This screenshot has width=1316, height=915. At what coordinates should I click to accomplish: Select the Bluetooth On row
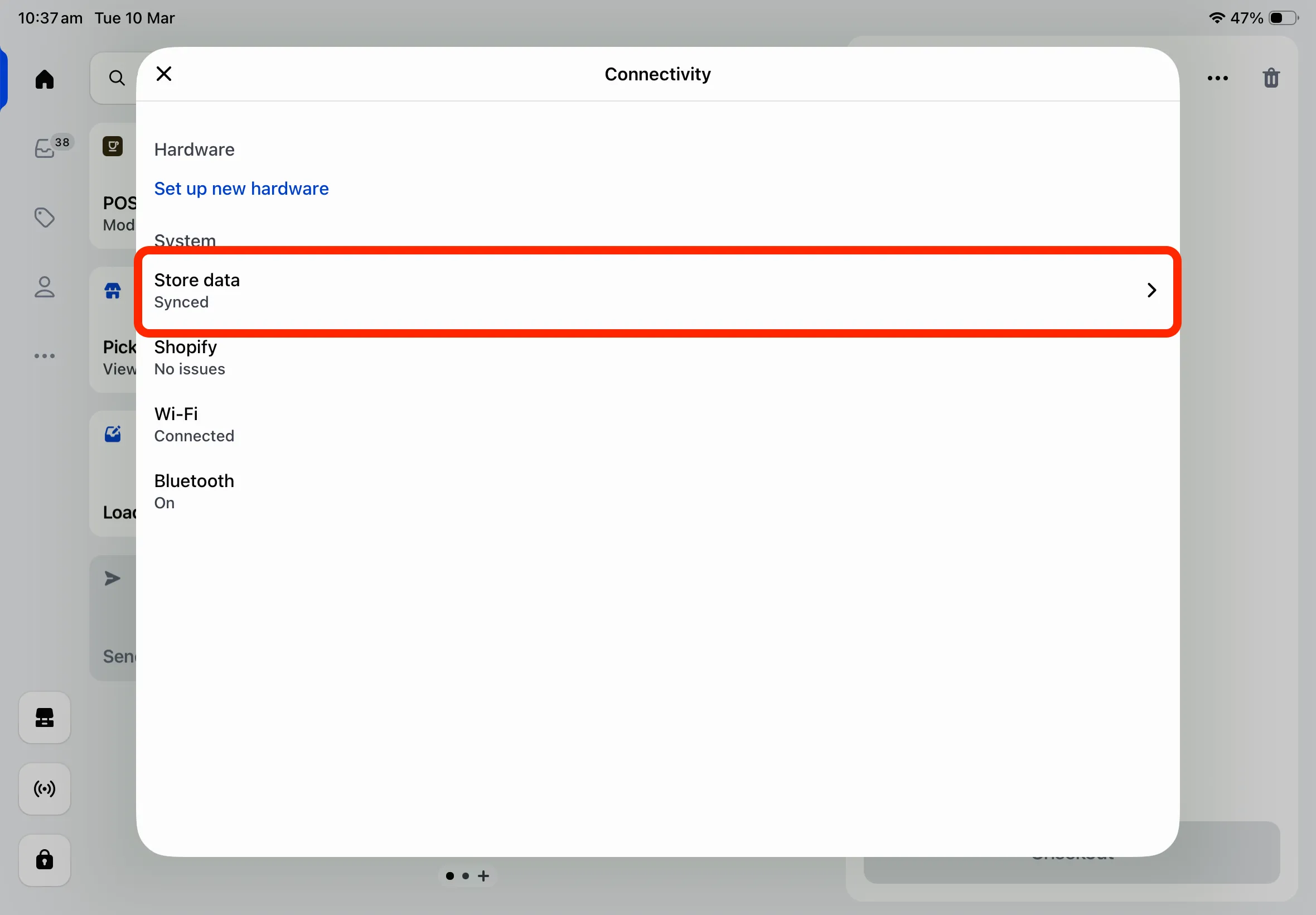pos(657,492)
